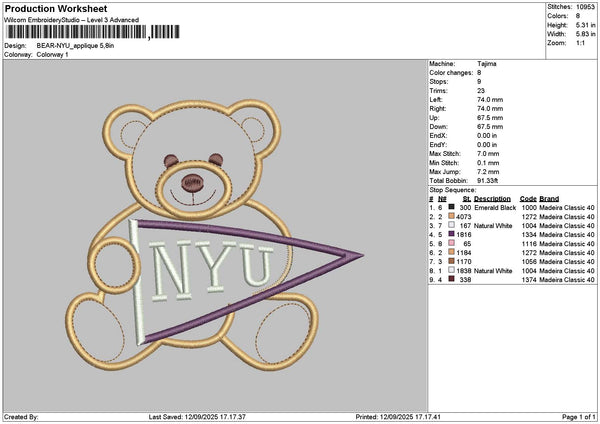Click the barcode under the worksheet title
Screen dimensions: 600x424
click(93, 32)
